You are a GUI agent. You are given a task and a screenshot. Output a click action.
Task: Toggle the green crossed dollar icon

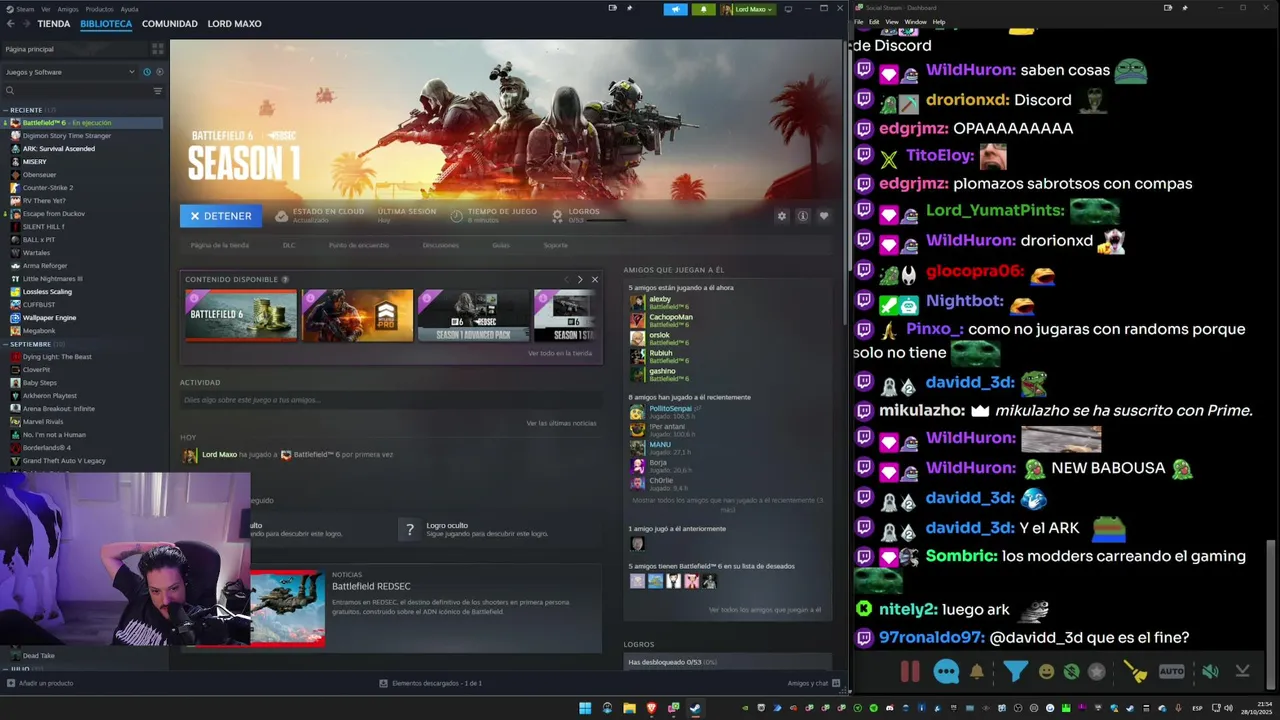(x=1071, y=672)
